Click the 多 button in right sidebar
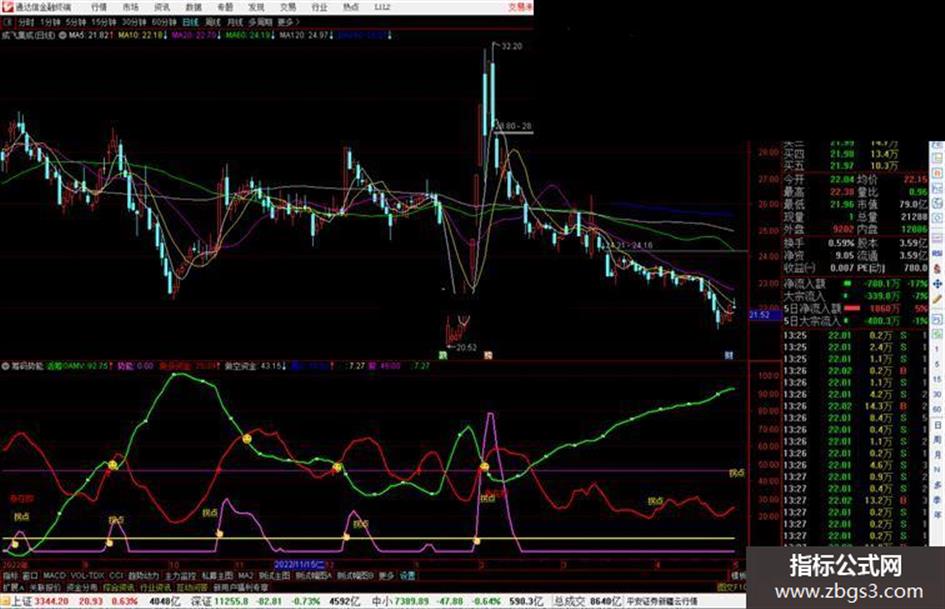Screen dimensions: 945x609 coord(937,485)
